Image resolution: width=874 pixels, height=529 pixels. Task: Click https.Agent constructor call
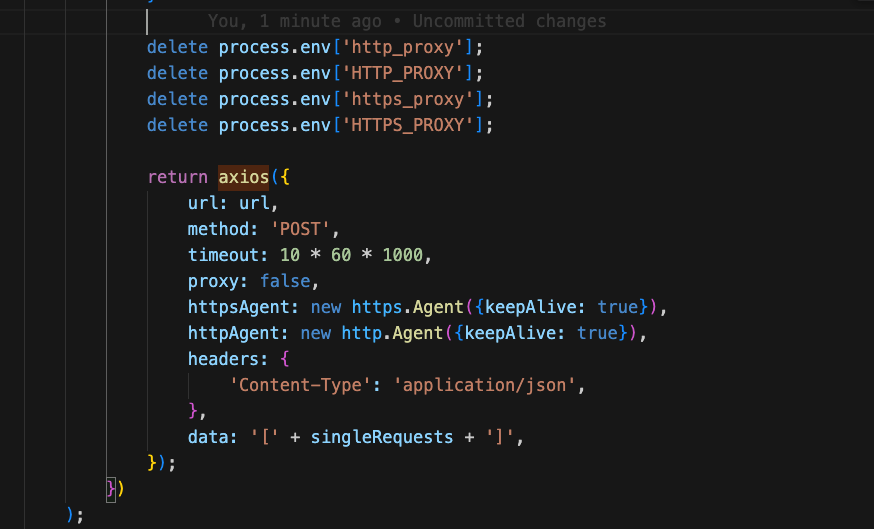pyautogui.click(x=407, y=307)
